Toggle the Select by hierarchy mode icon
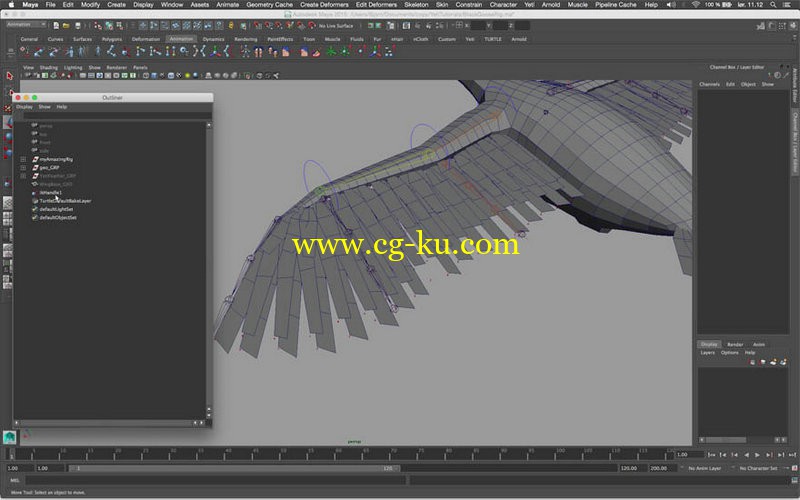 98,25
